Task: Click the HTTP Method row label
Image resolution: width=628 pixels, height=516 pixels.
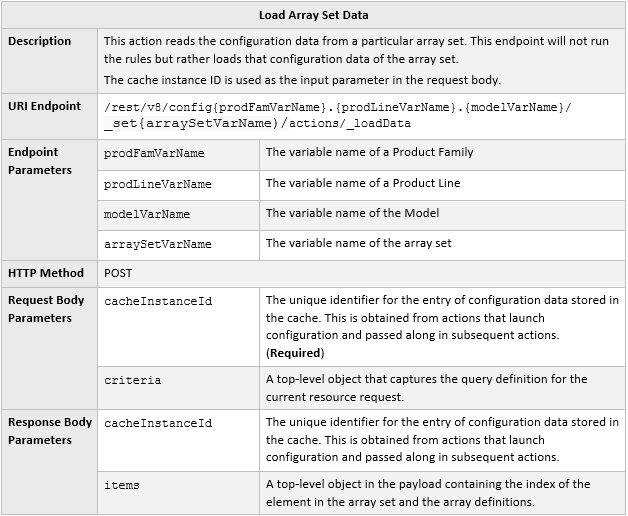Action: point(46,272)
